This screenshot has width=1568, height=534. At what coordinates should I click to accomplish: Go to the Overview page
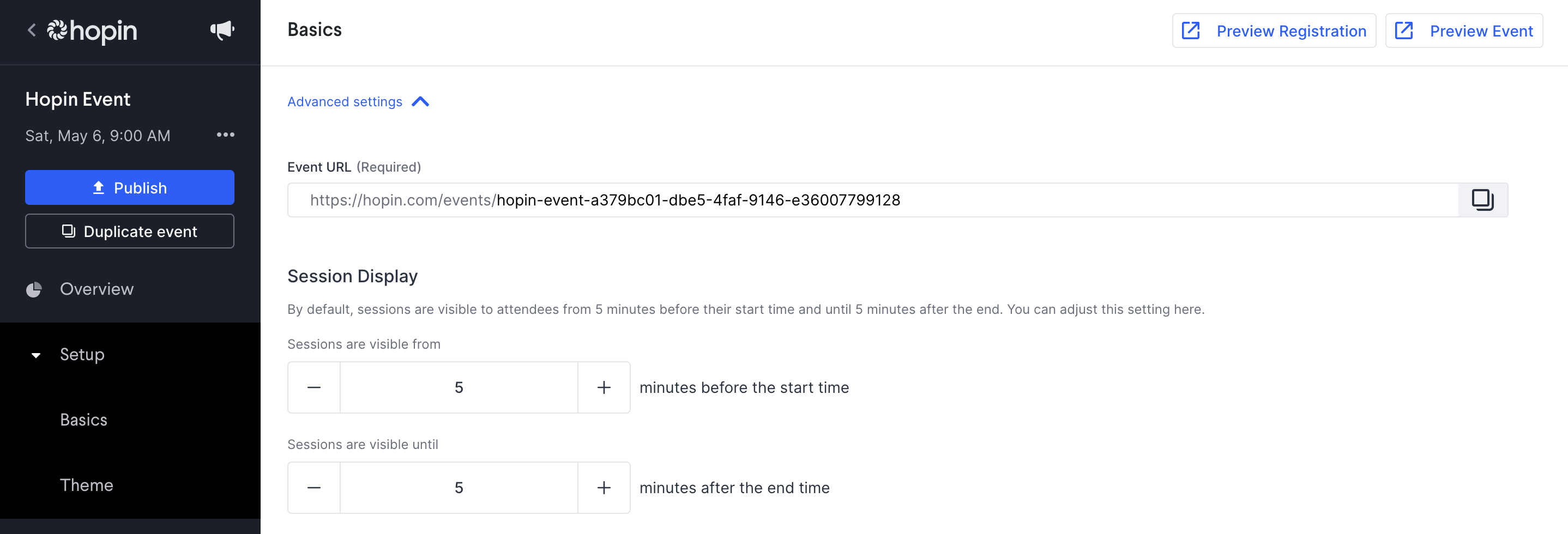click(97, 289)
